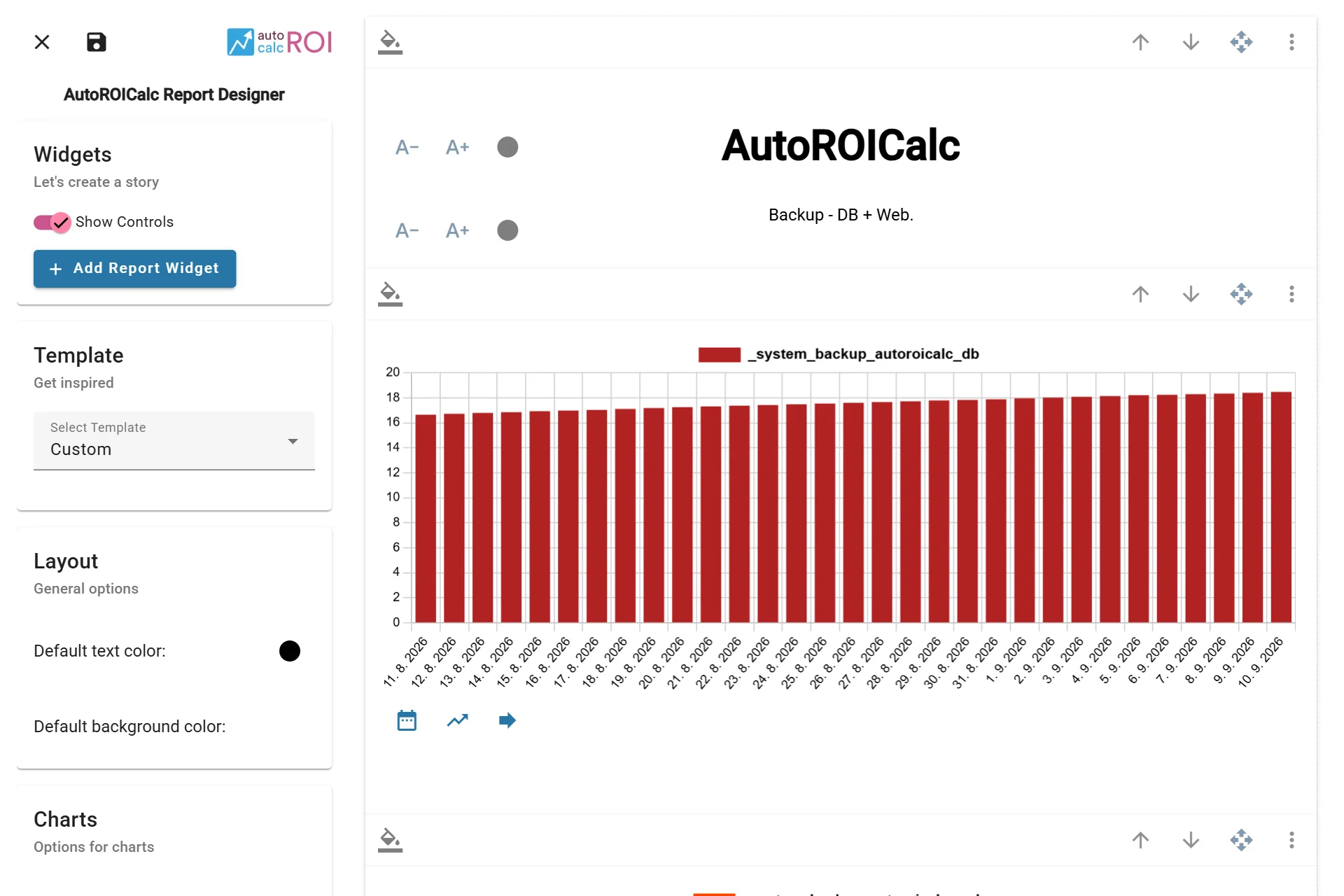Grab the drag handle of the title widget
The image size is (1344, 896).
tap(1242, 42)
